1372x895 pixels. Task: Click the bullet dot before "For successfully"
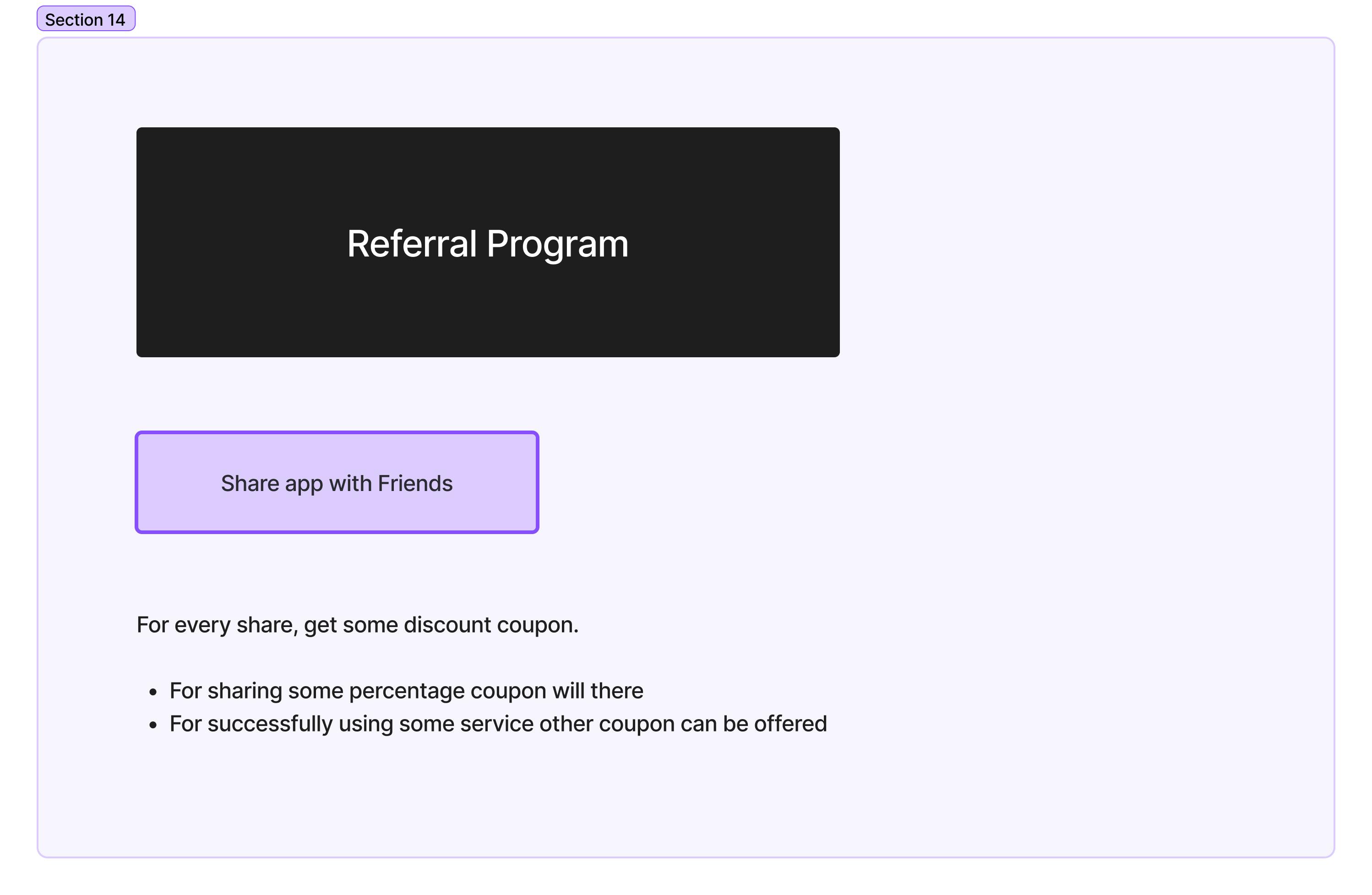pos(153,725)
